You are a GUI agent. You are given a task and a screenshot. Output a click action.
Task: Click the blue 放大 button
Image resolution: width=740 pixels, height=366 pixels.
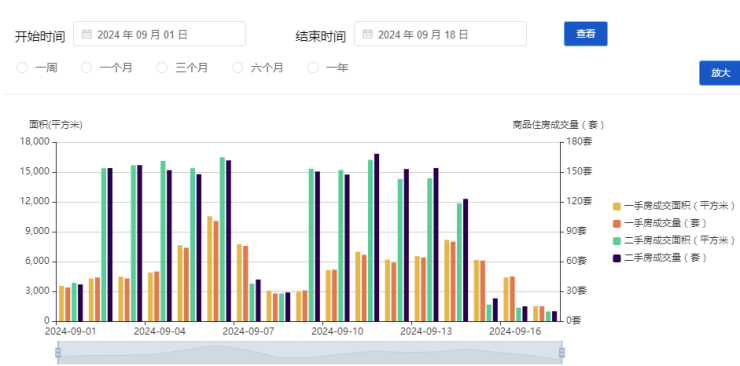[720, 73]
